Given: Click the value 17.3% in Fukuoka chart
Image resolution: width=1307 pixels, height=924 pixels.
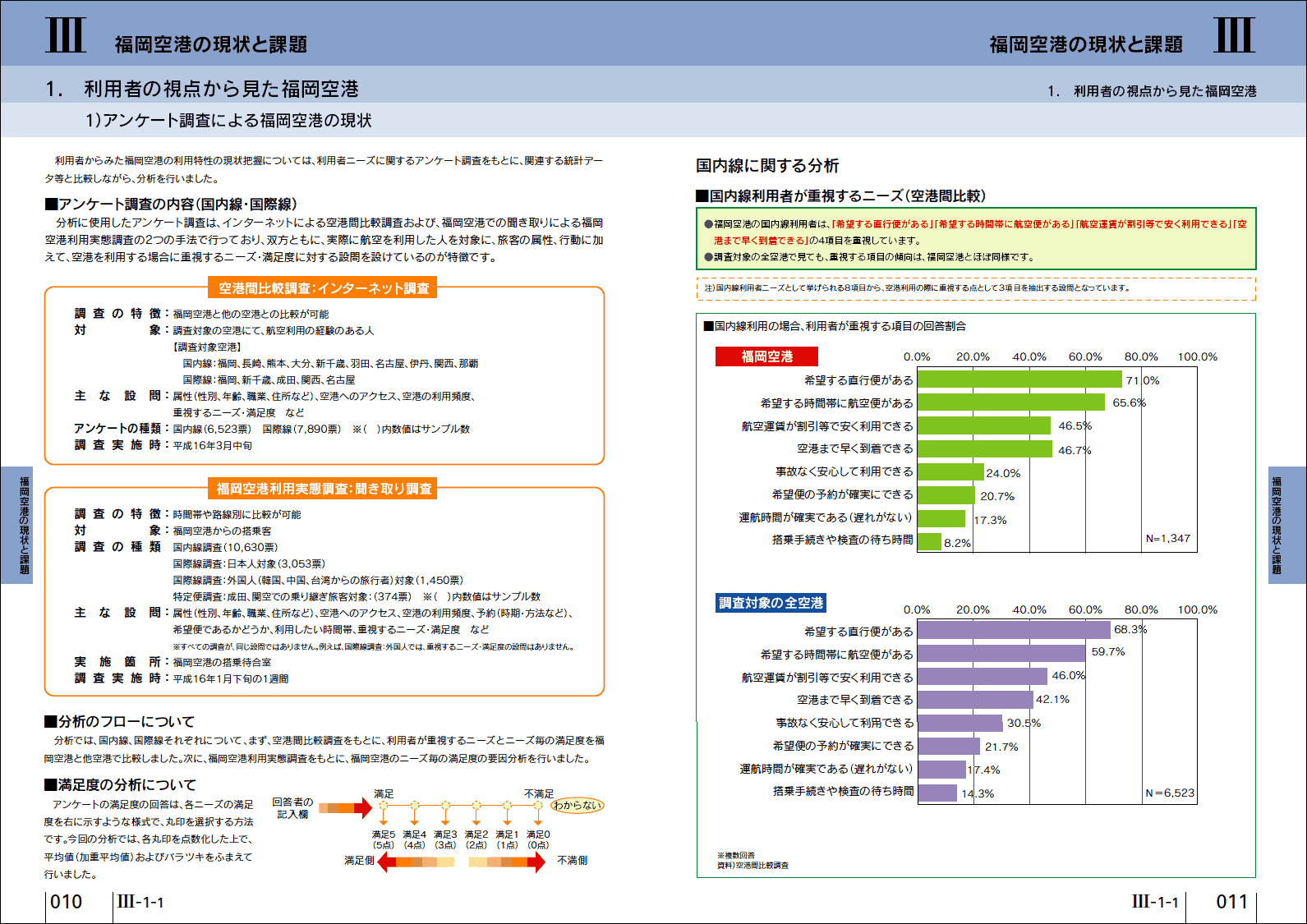Looking at the screenshot, I should (990, 520).
